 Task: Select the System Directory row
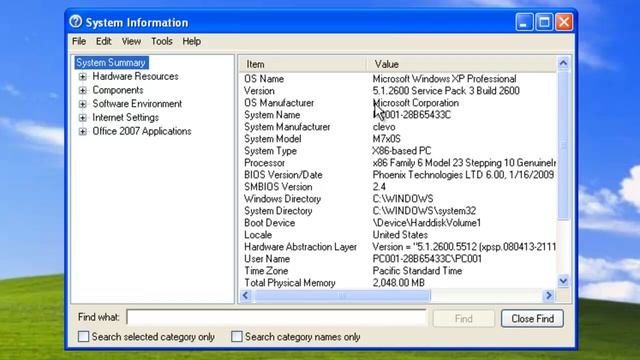tap(397, 211)
